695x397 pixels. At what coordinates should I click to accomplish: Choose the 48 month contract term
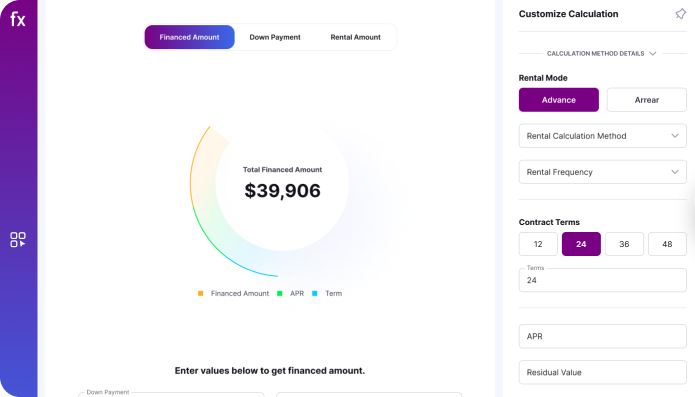(667, 244)
